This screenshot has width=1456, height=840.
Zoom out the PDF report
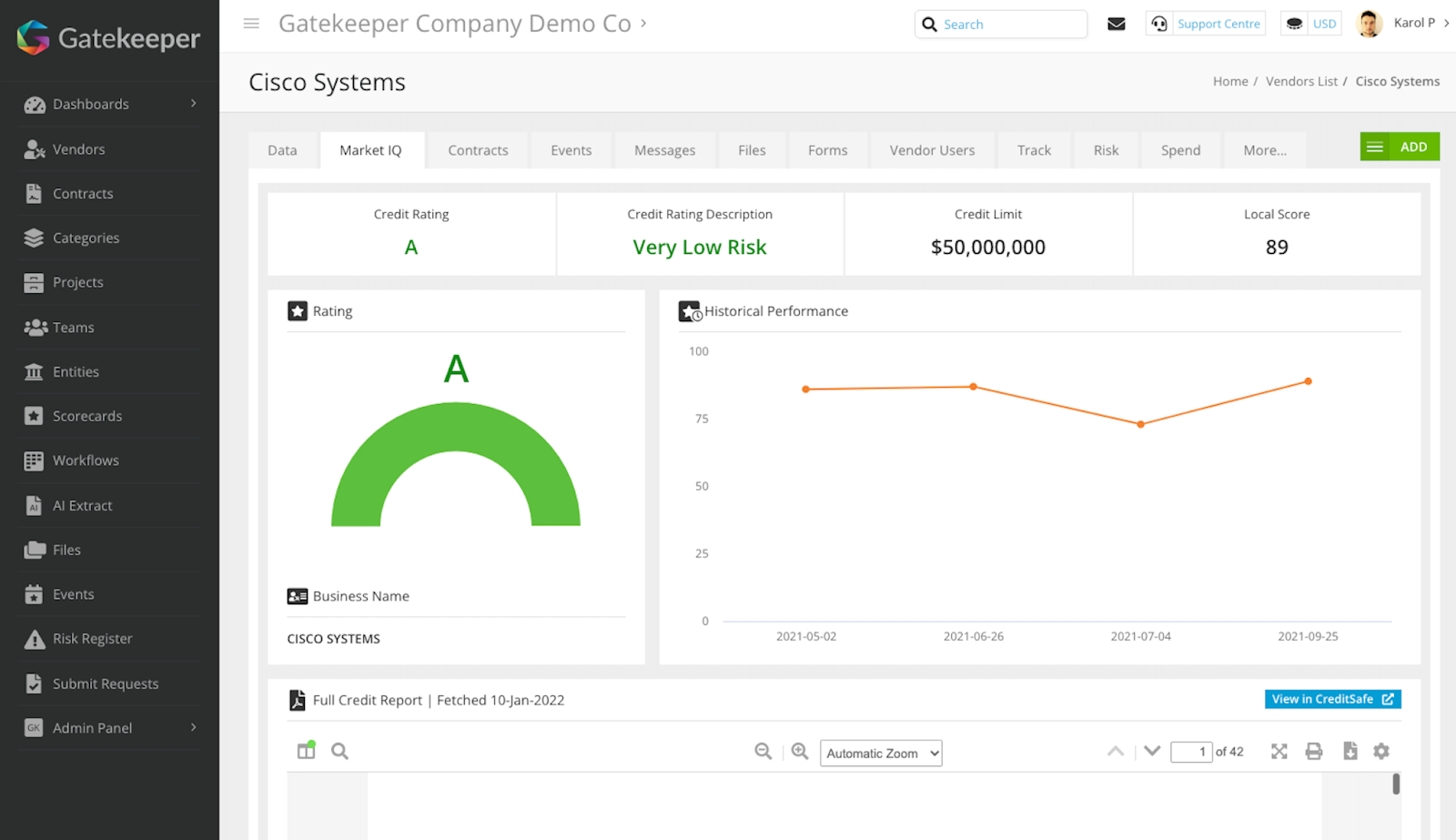coord(763,751)
